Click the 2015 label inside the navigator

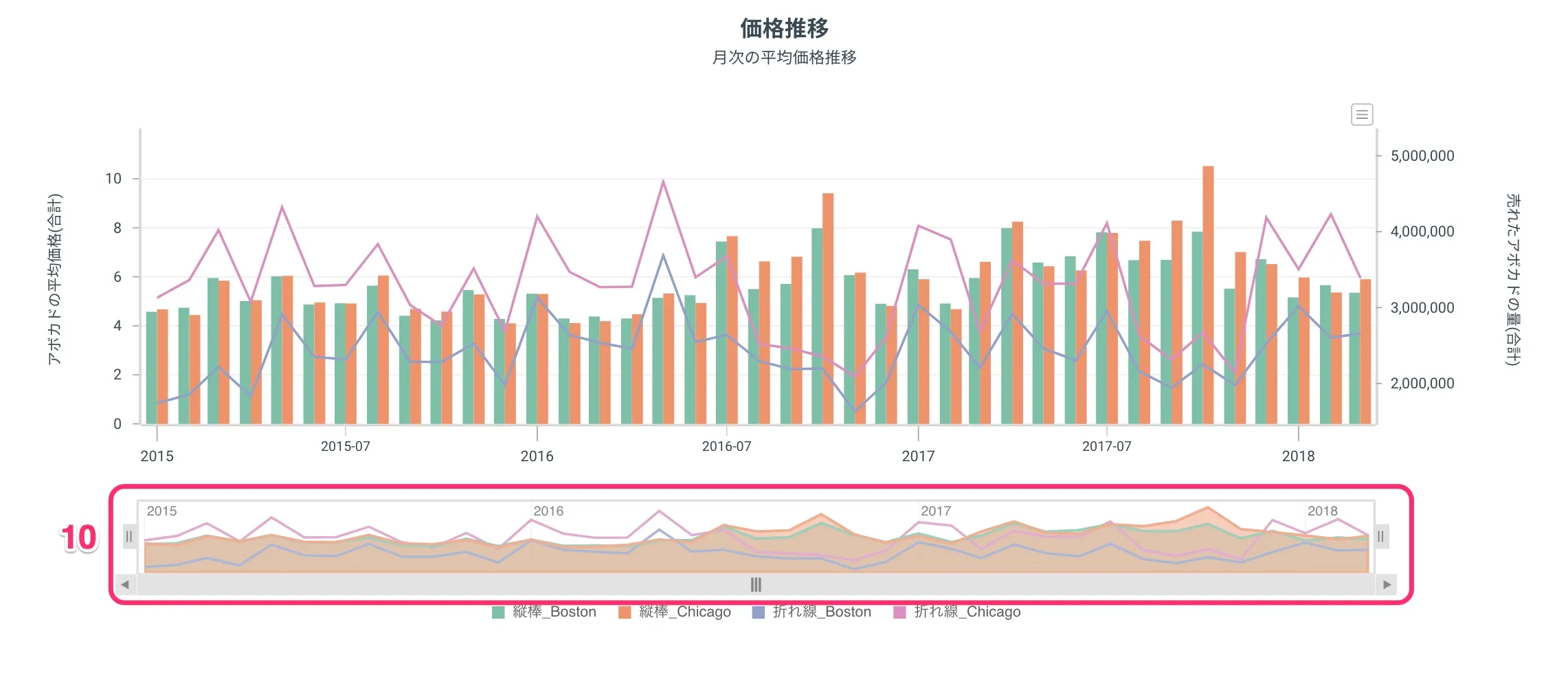pos(161,511)
